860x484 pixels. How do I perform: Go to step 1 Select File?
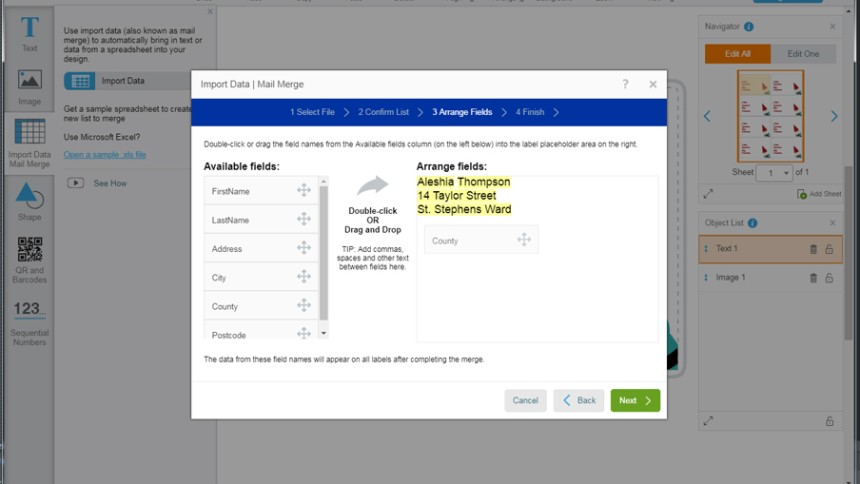pyautogui.click(x=312, y=112)
